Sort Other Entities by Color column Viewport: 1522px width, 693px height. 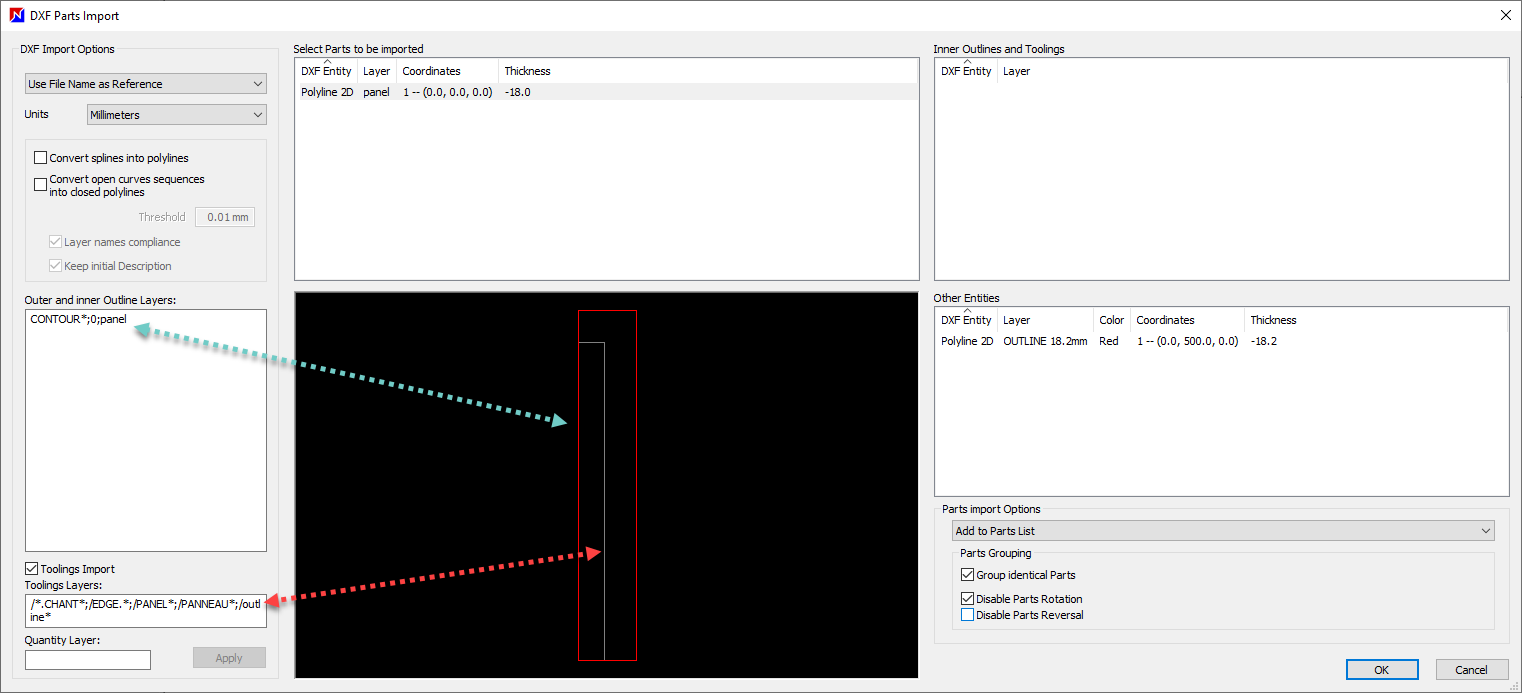1111,320
